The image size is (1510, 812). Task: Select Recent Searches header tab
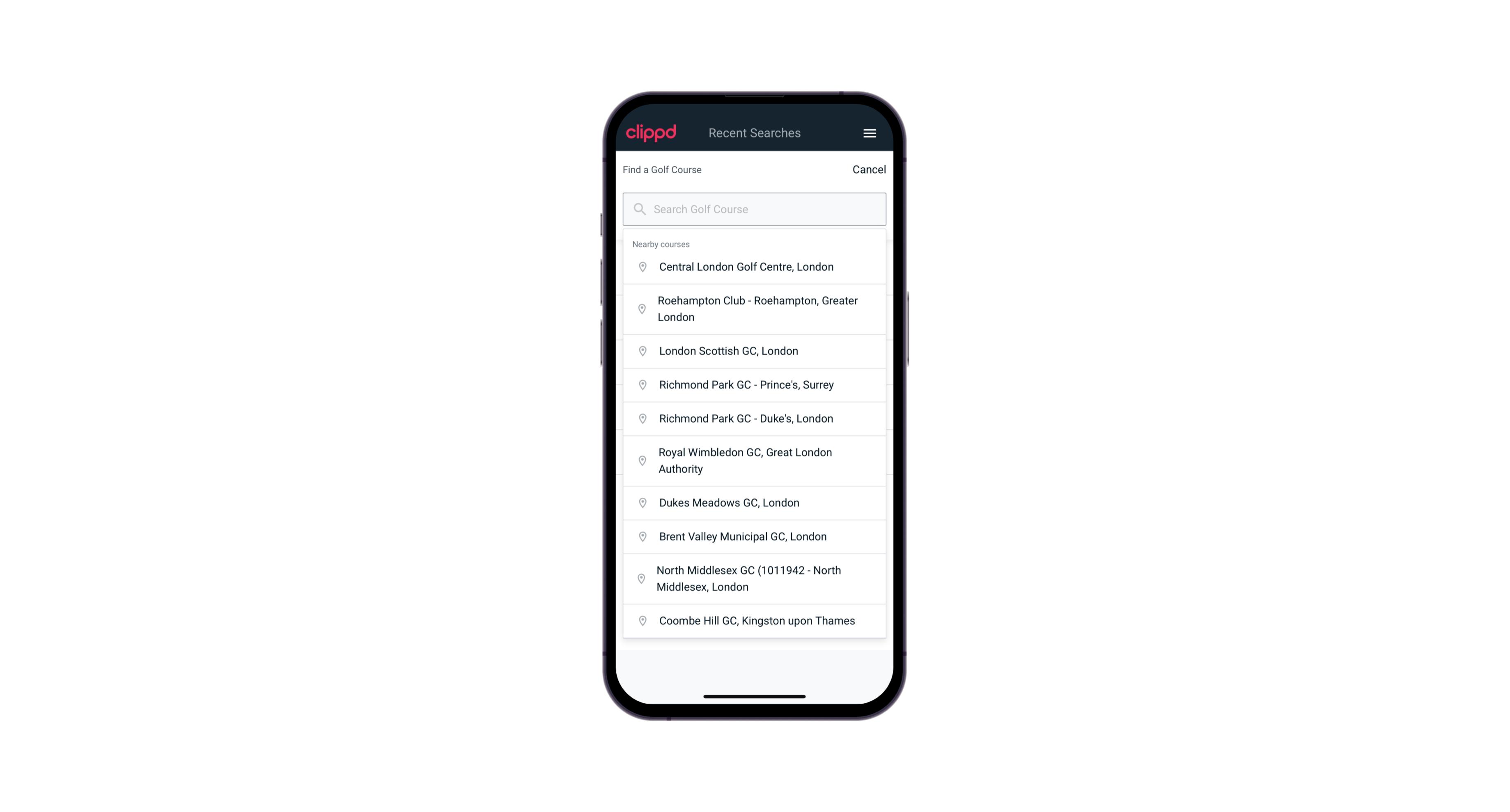point(754,133)
